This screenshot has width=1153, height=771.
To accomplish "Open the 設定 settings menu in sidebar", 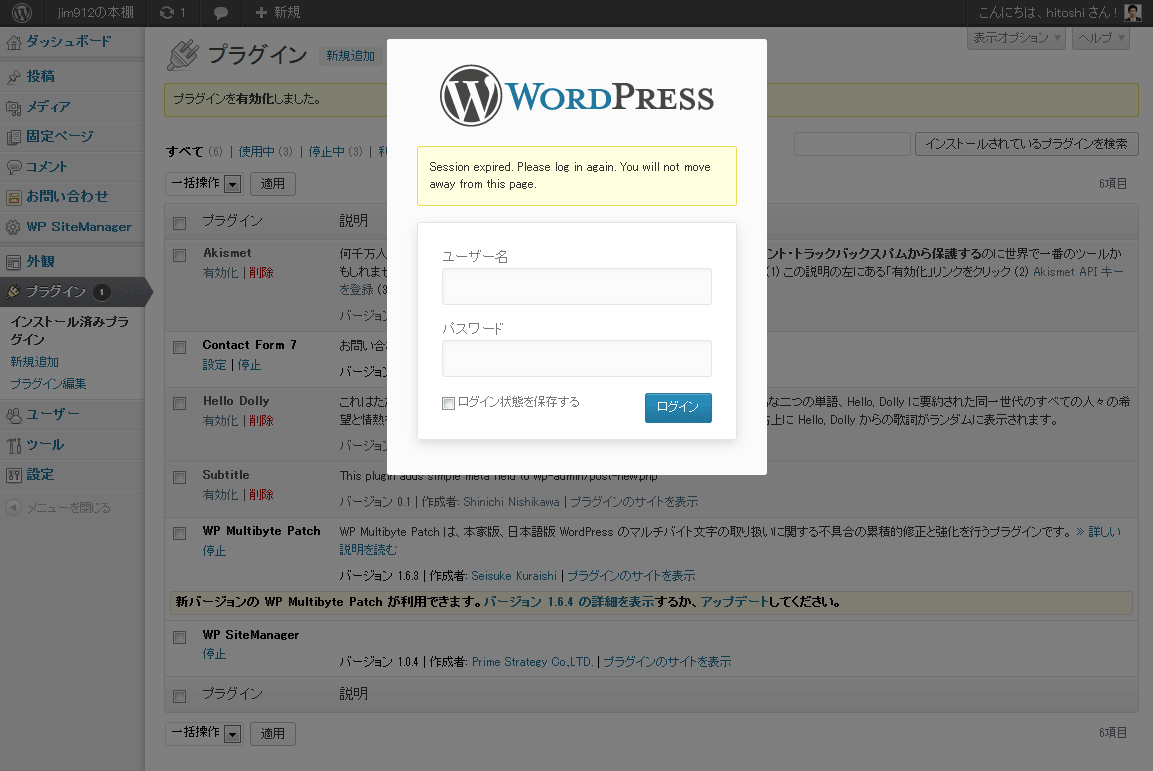I will coord(40,474).
